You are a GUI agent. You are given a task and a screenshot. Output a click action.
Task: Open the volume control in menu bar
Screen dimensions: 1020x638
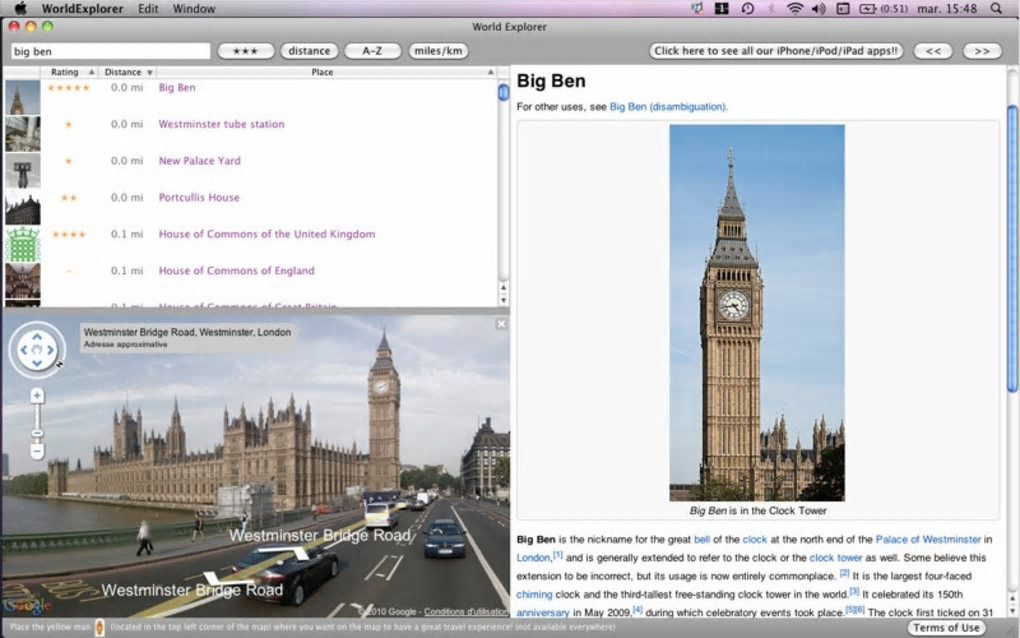(x=819, y=9)
